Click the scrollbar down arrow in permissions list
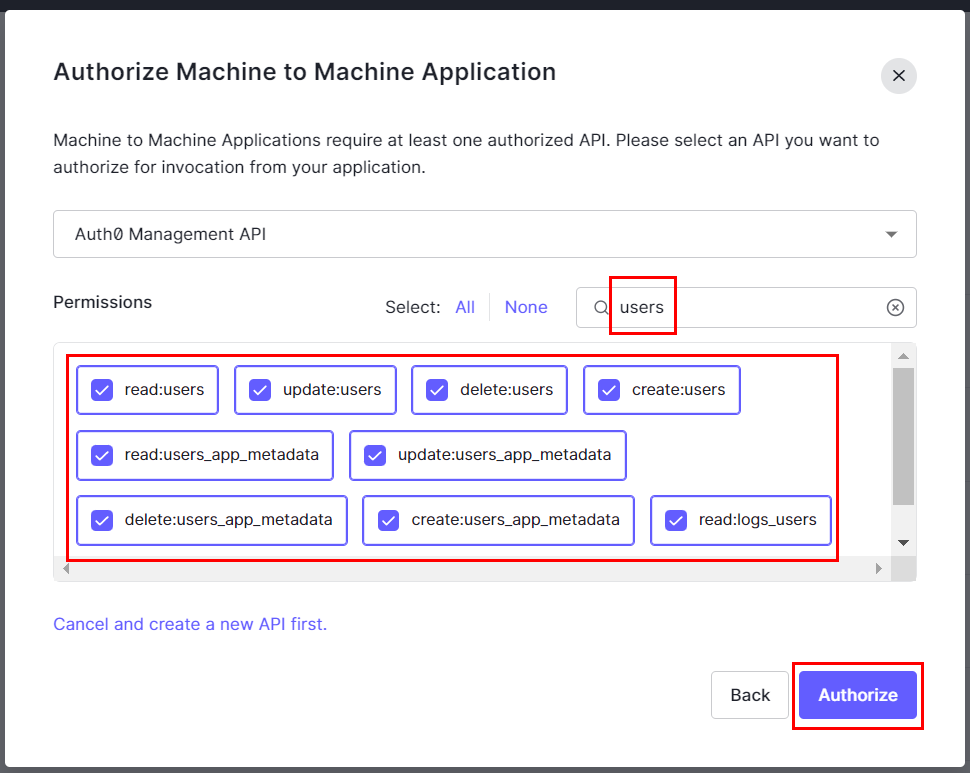 [x=904, y=542]
